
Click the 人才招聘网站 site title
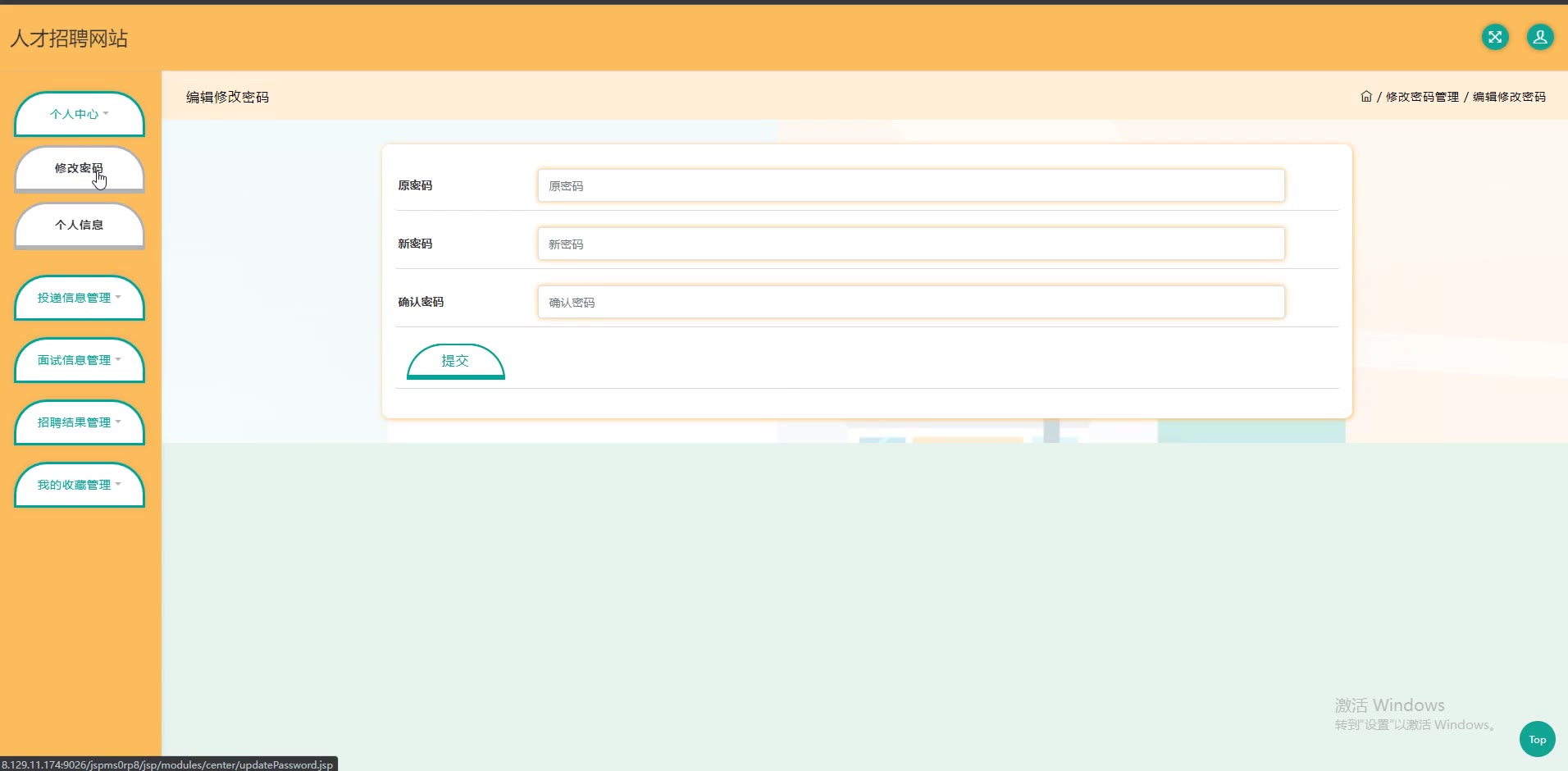(69, 39)
